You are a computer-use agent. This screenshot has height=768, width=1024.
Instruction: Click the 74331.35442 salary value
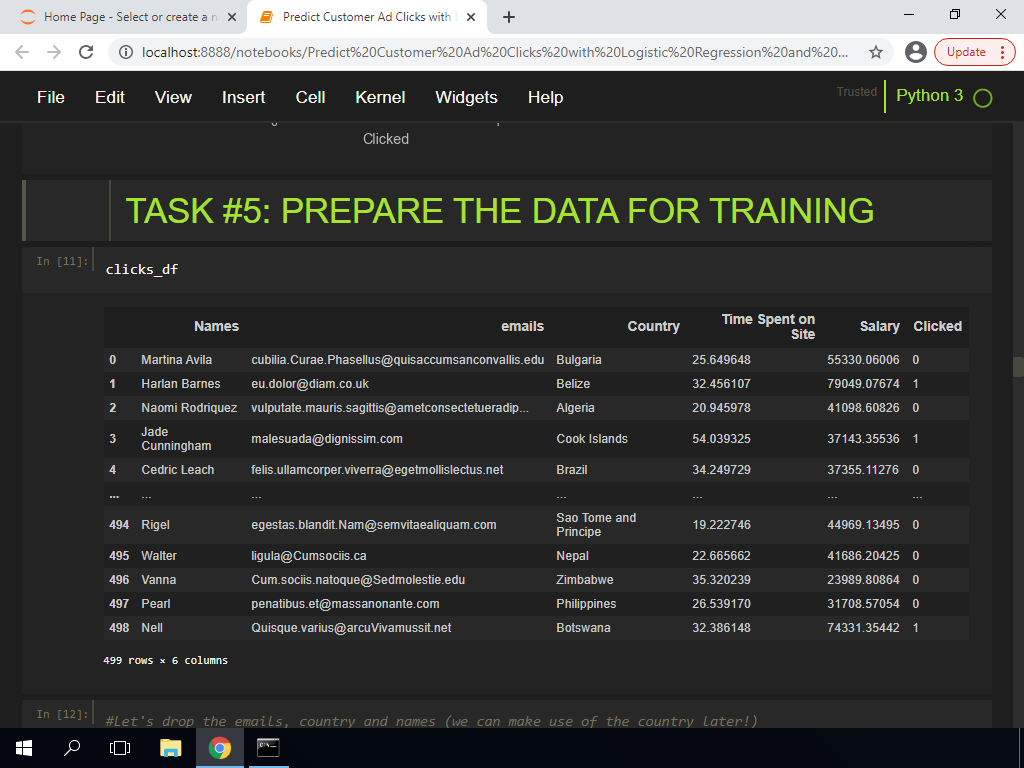(863, 628)
